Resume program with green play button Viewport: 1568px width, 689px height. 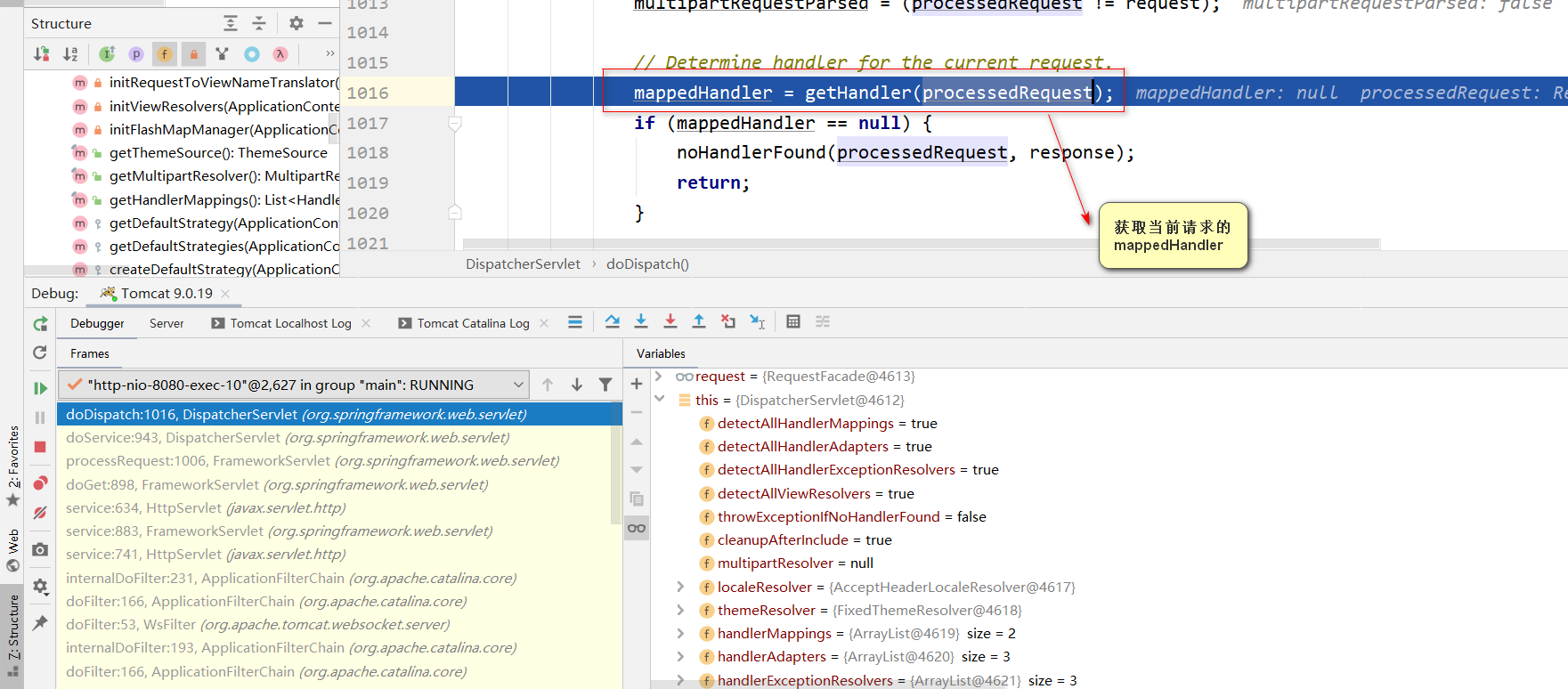click(x=40, y=388)
